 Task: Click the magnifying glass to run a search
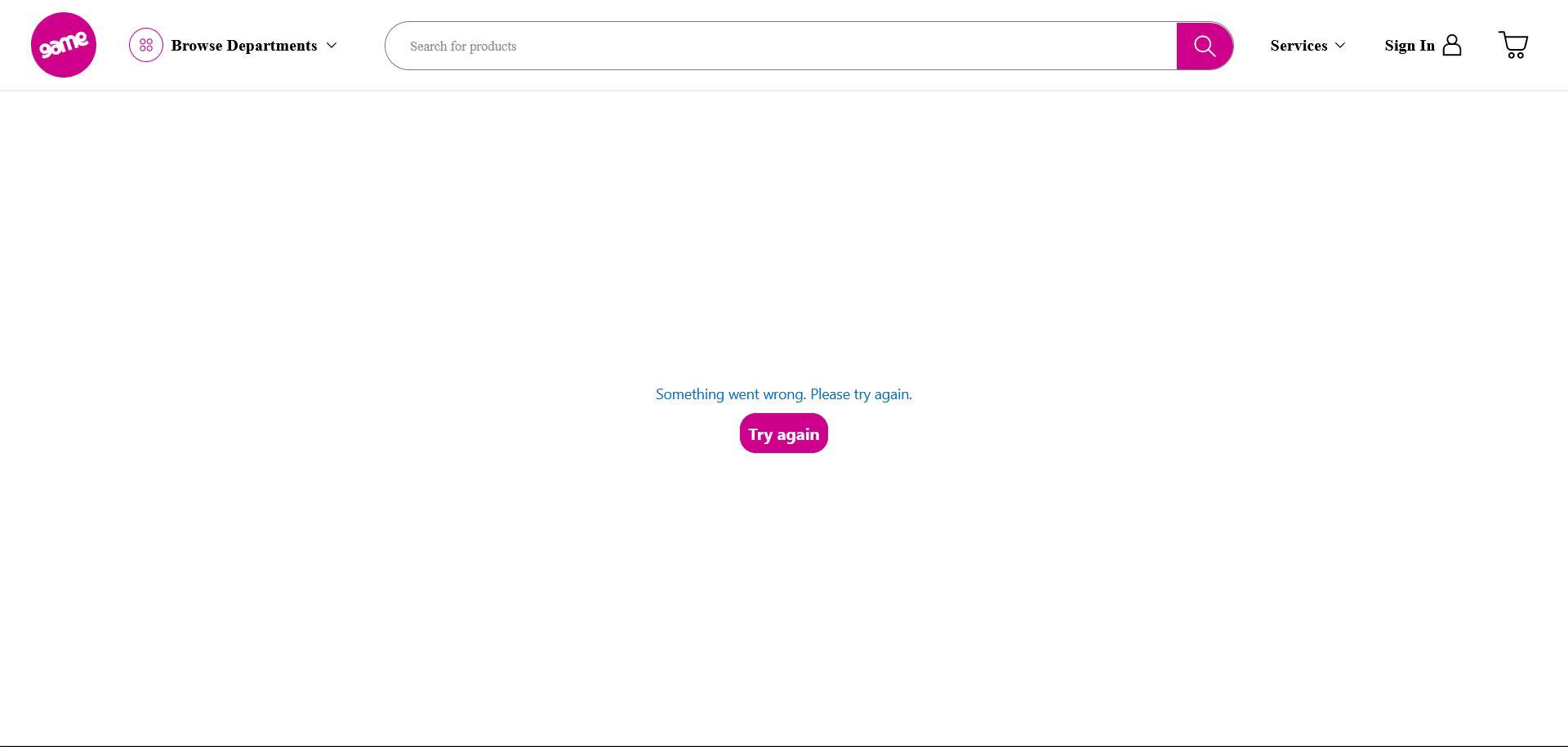pyautogui.click(x=1205, y=45)
